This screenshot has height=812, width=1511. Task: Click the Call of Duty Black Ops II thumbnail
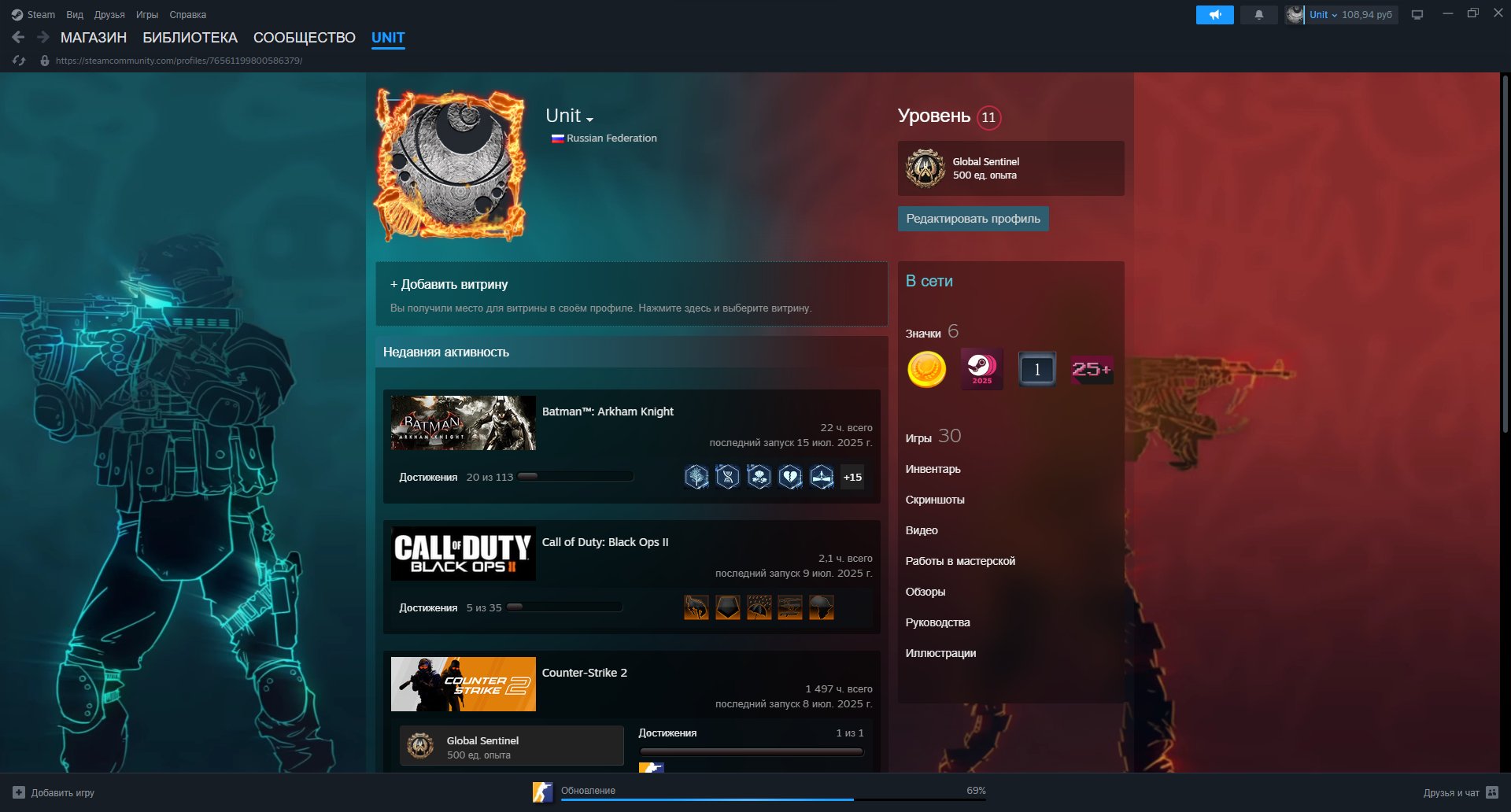pyautogui.click(x=464, y=554)
